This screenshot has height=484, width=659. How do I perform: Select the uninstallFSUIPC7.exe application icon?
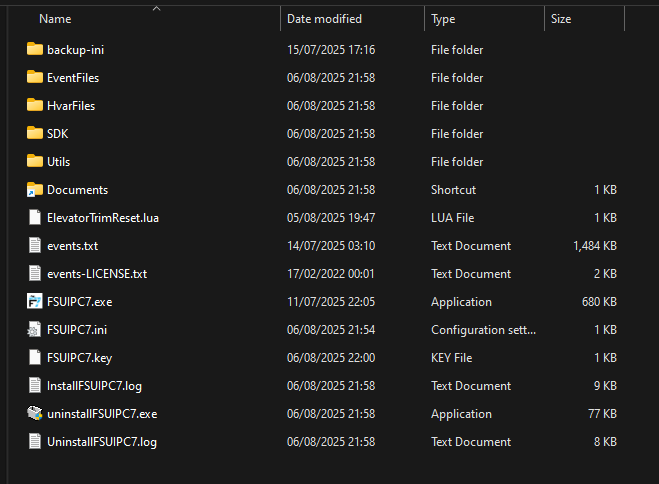point(34,413)
